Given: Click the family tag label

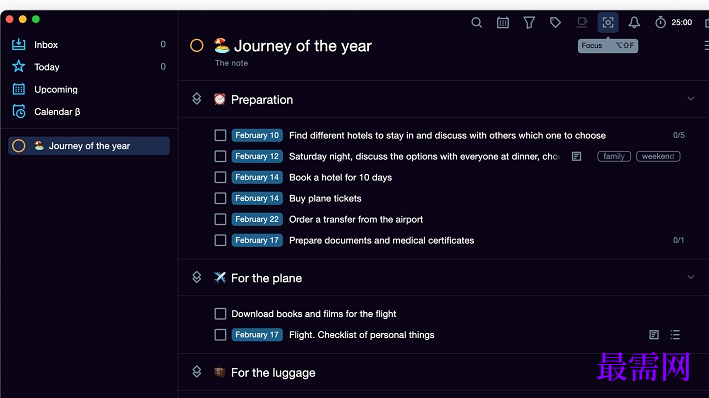Looking at the screenshot, I should pyautogui.click(x=614, y=156).
